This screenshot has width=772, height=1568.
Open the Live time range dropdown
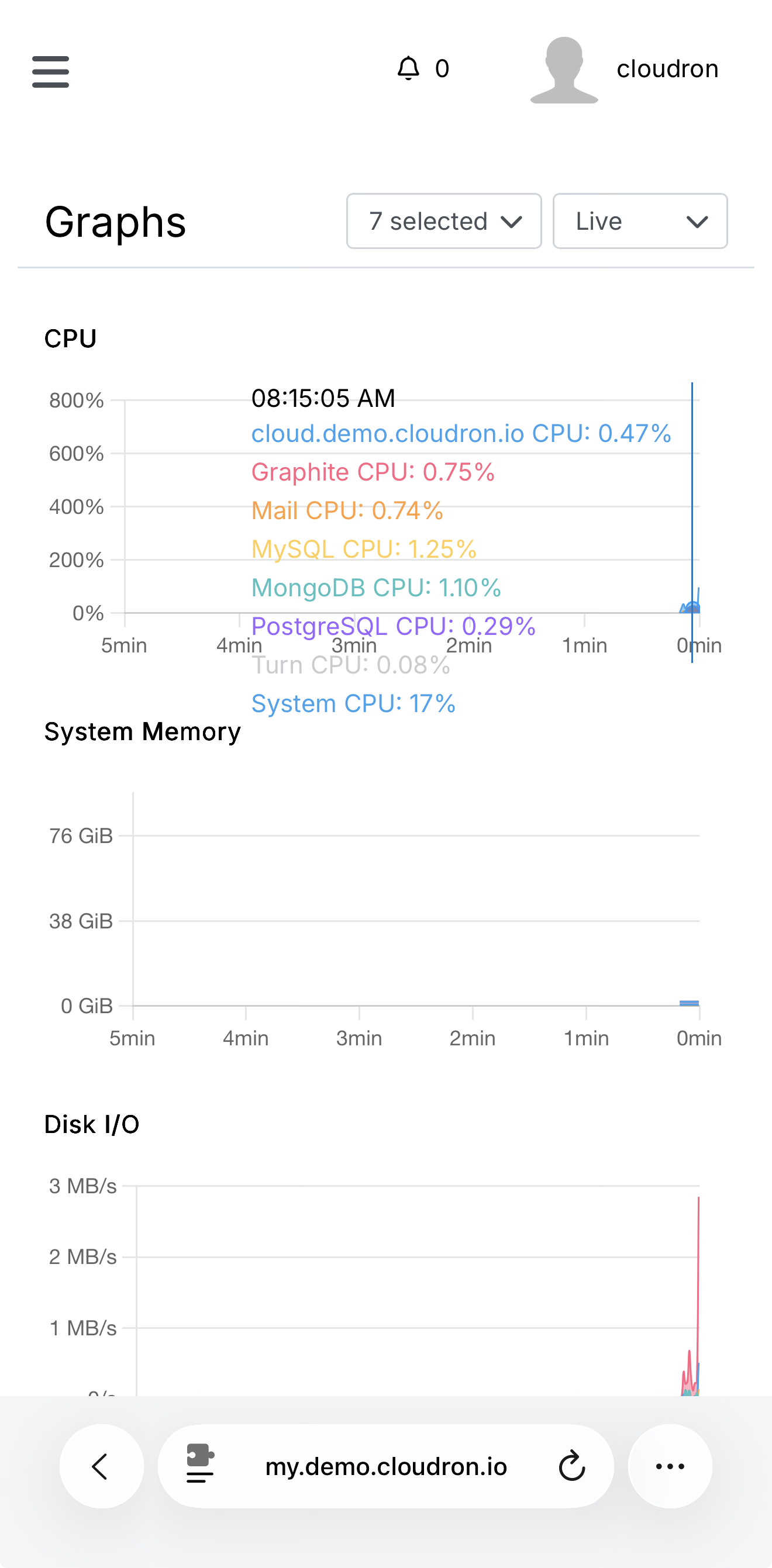[x=640, y=221]
